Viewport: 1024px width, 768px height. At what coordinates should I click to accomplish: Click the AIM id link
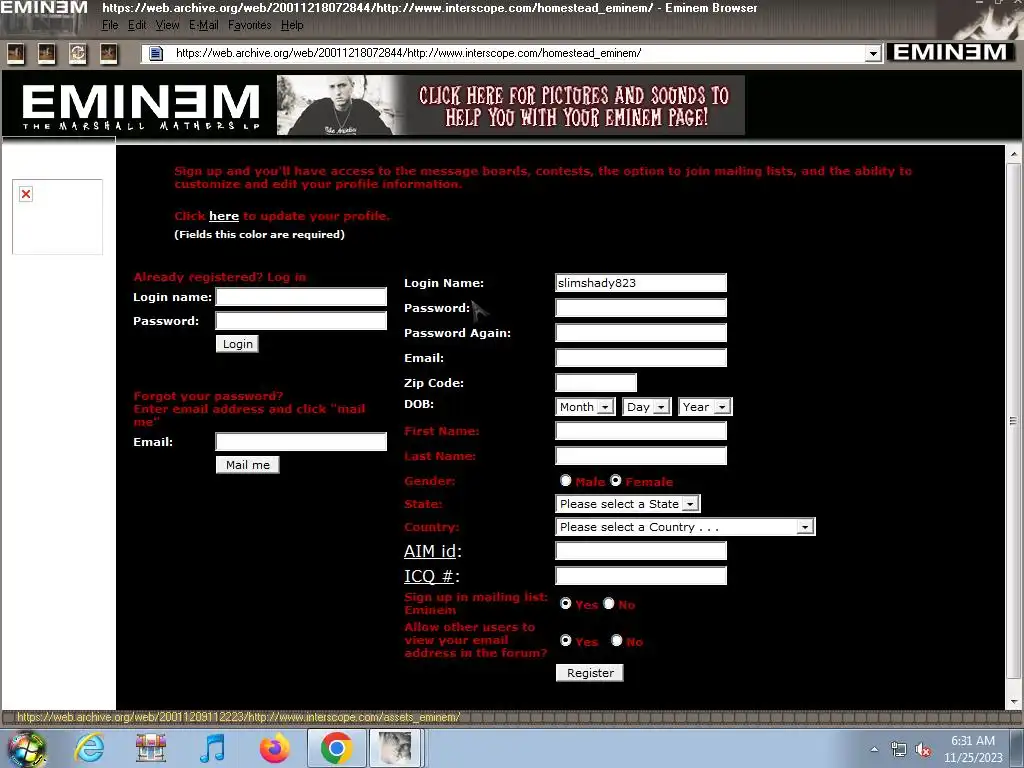tap(430, 551)
